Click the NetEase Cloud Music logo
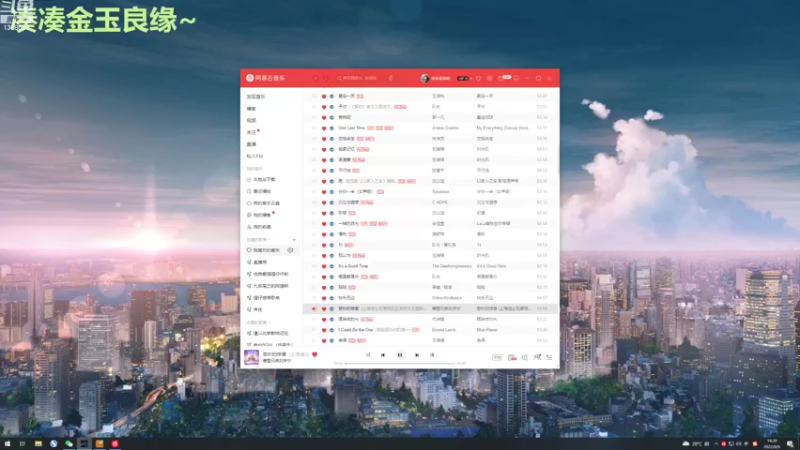This screenshot has height=450, width=800. [265, 78]
